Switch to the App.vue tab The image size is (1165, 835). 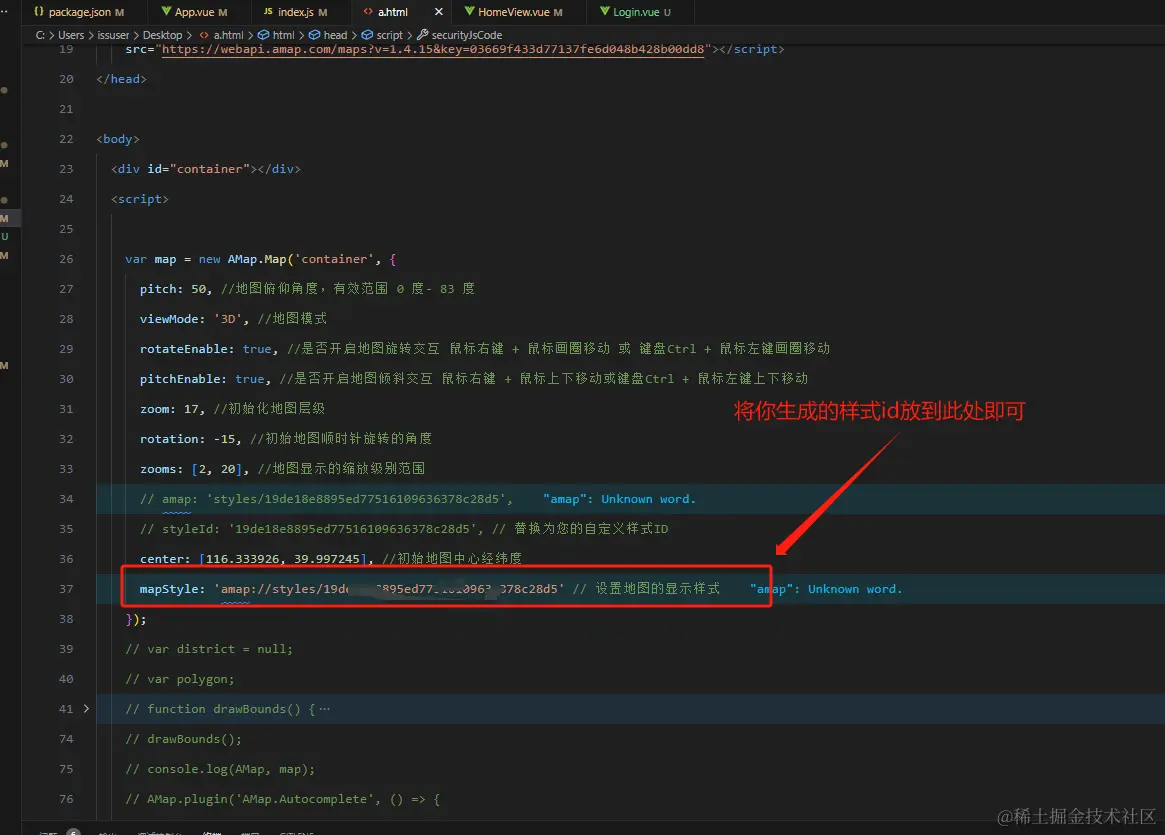click(x=194, y=12)
